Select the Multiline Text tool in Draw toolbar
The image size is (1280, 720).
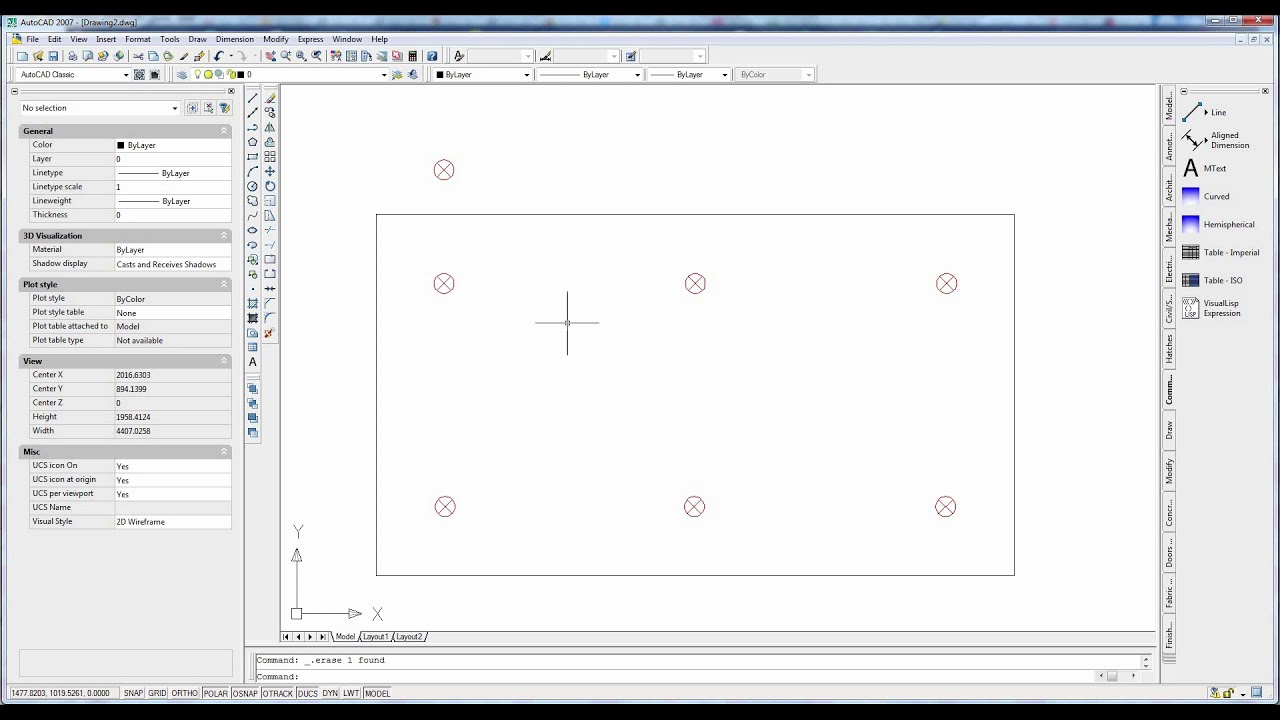click(x=253, y=362)
